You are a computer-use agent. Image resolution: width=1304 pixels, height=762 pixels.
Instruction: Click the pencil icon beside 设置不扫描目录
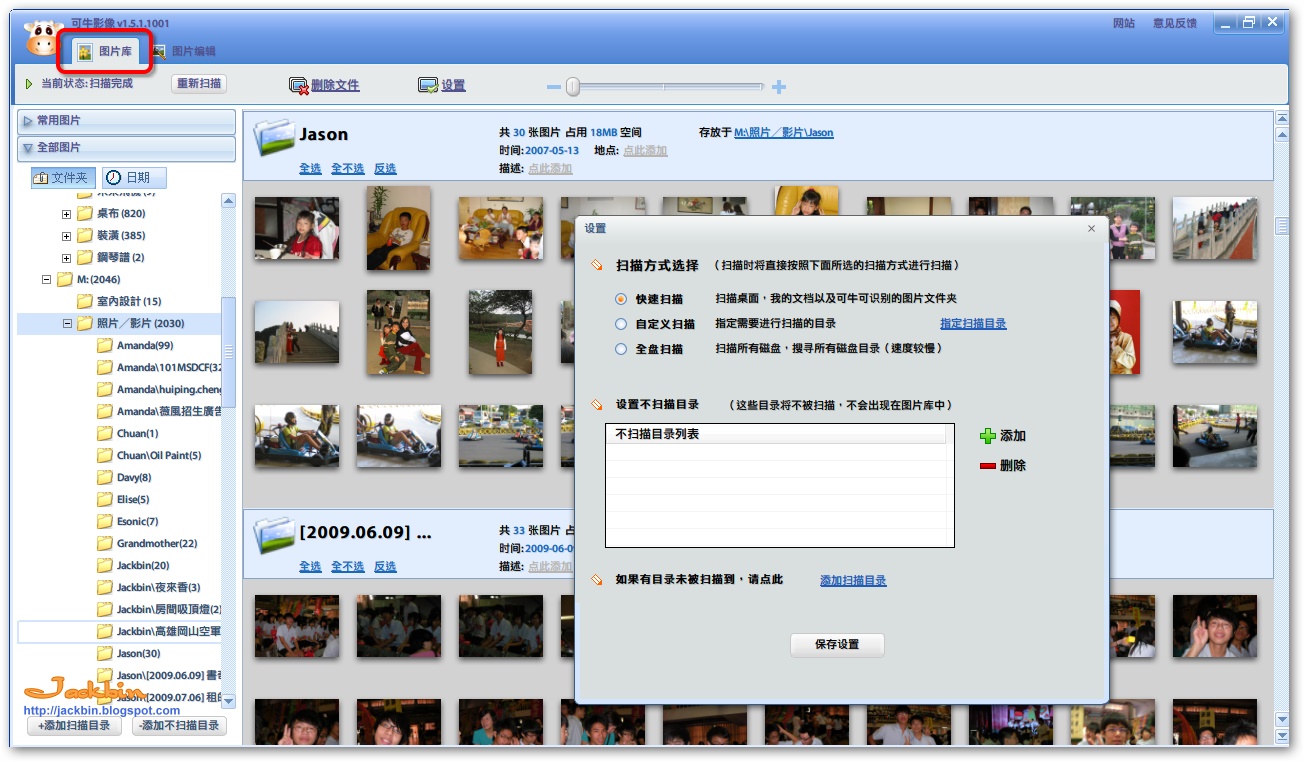(x=597, y=405)
